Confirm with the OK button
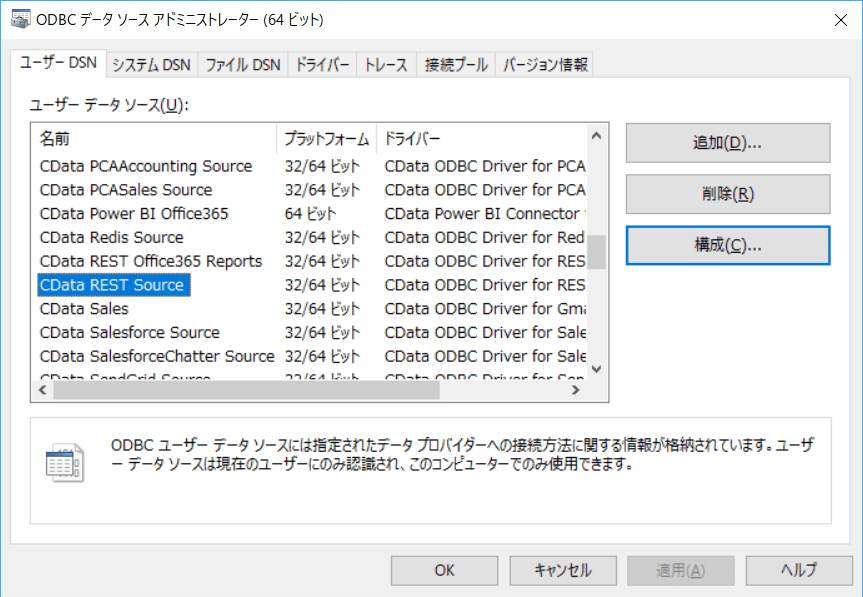Image resolution: width=863 pixels, height=597 pixels. pyautogui.click(x=444, y=571)
